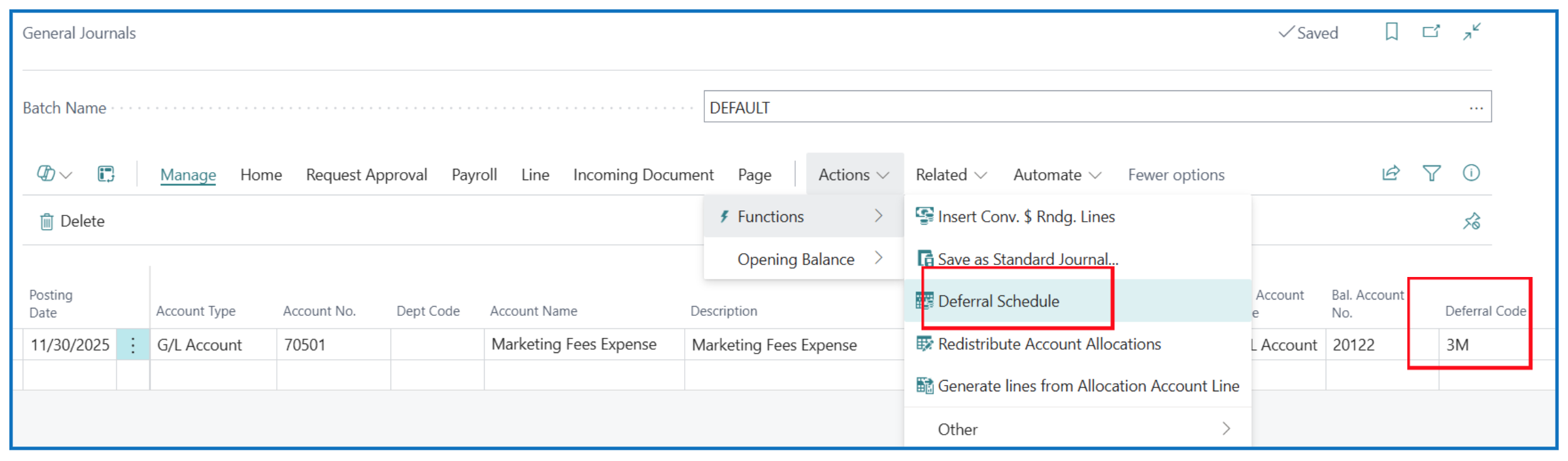Click the Fewer options link
This screenshot has width=1568, height=461.
pyautogui.click(x=1176, y=175)
